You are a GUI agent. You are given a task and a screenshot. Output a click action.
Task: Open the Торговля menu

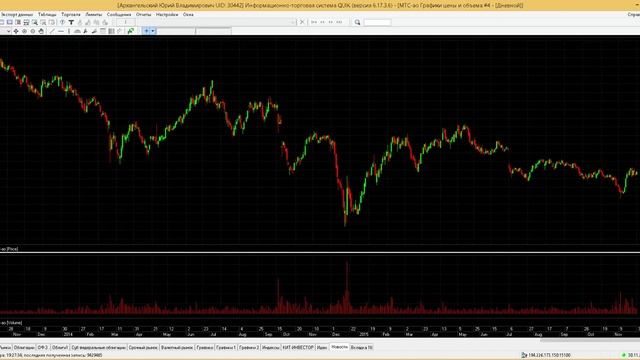click(x=71, y=14)
